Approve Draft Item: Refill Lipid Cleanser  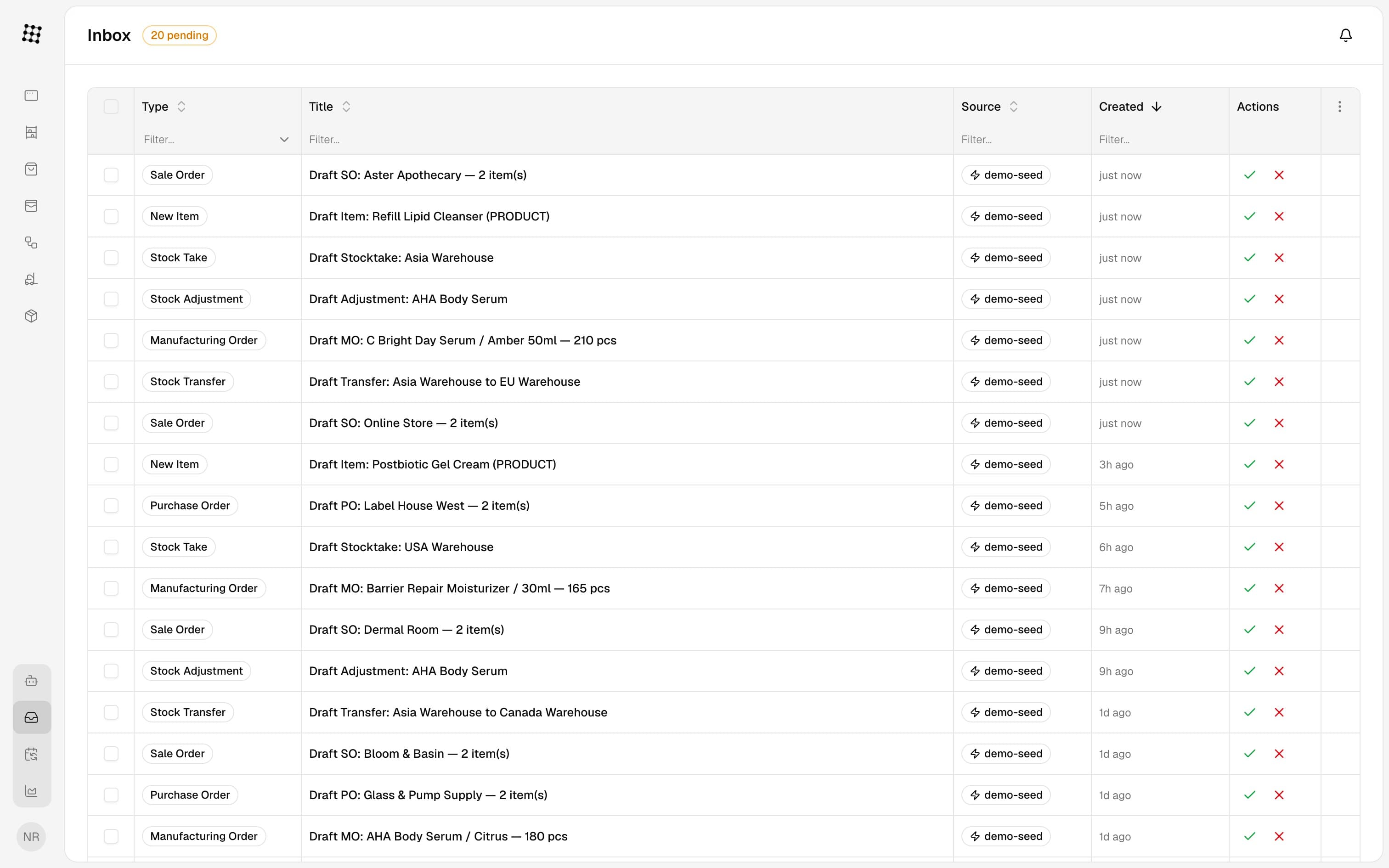point(1249,216)
